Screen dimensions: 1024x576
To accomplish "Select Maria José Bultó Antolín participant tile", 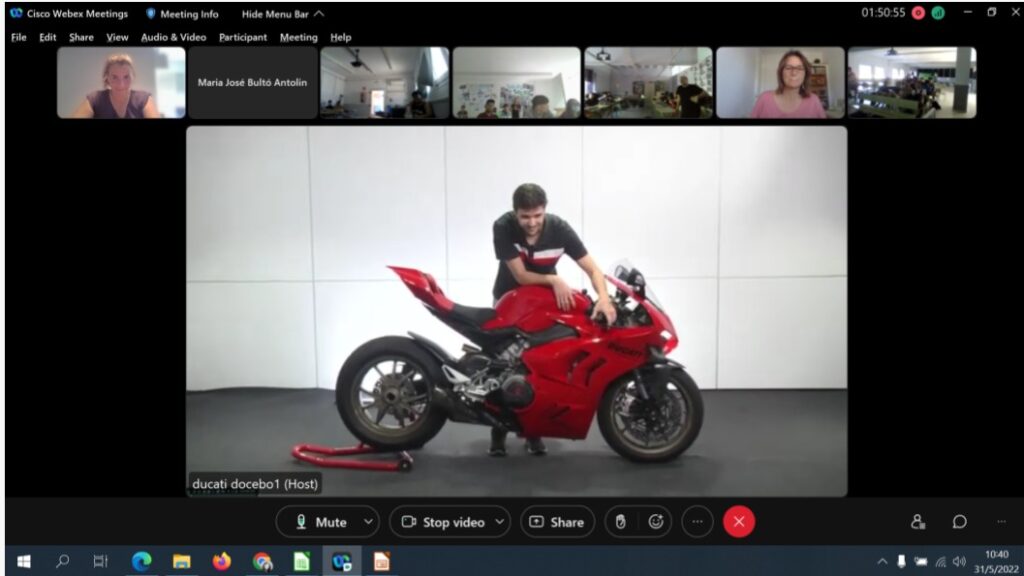I will pyautogui.click(x=252, y=82).
